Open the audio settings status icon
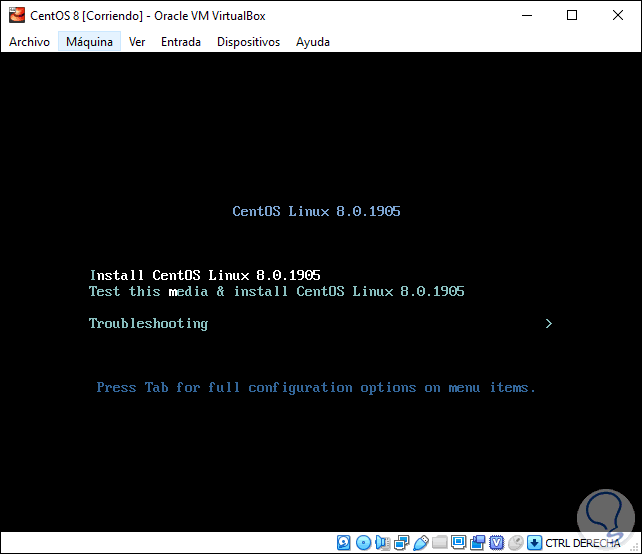 click(x=382, y=543)
